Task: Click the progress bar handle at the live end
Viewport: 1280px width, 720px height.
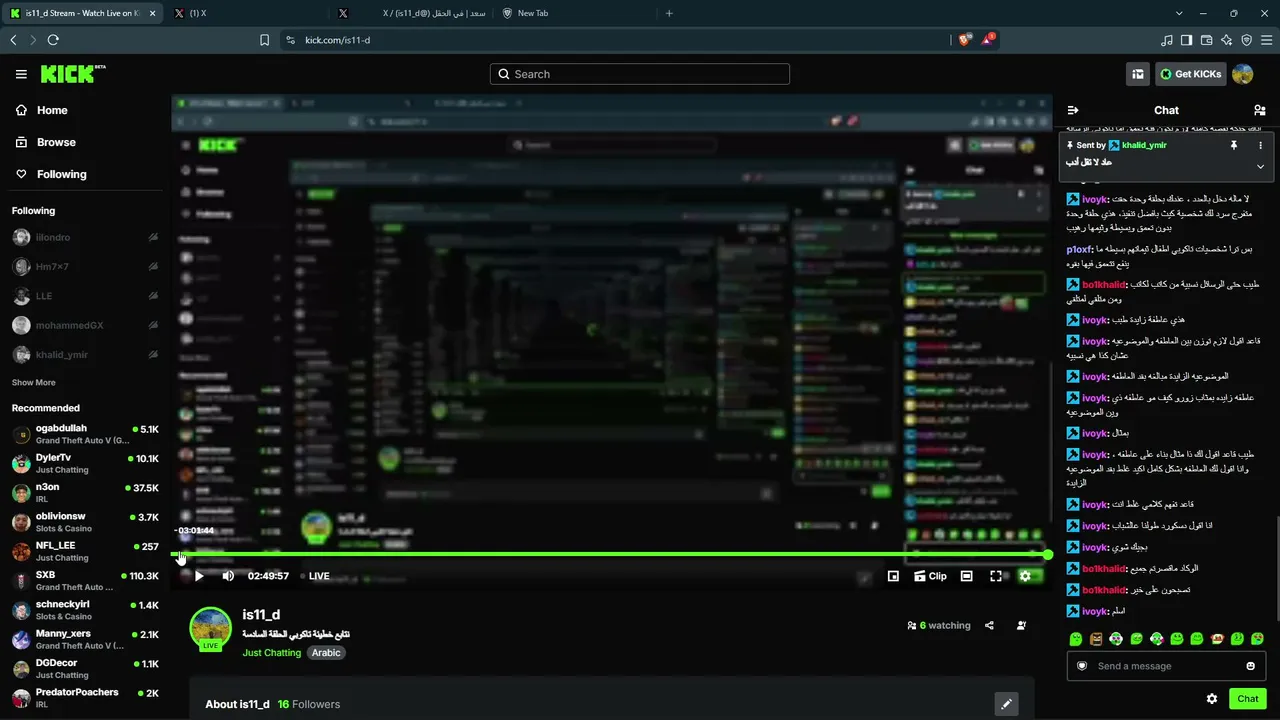Action: [x=1048, y=554]
